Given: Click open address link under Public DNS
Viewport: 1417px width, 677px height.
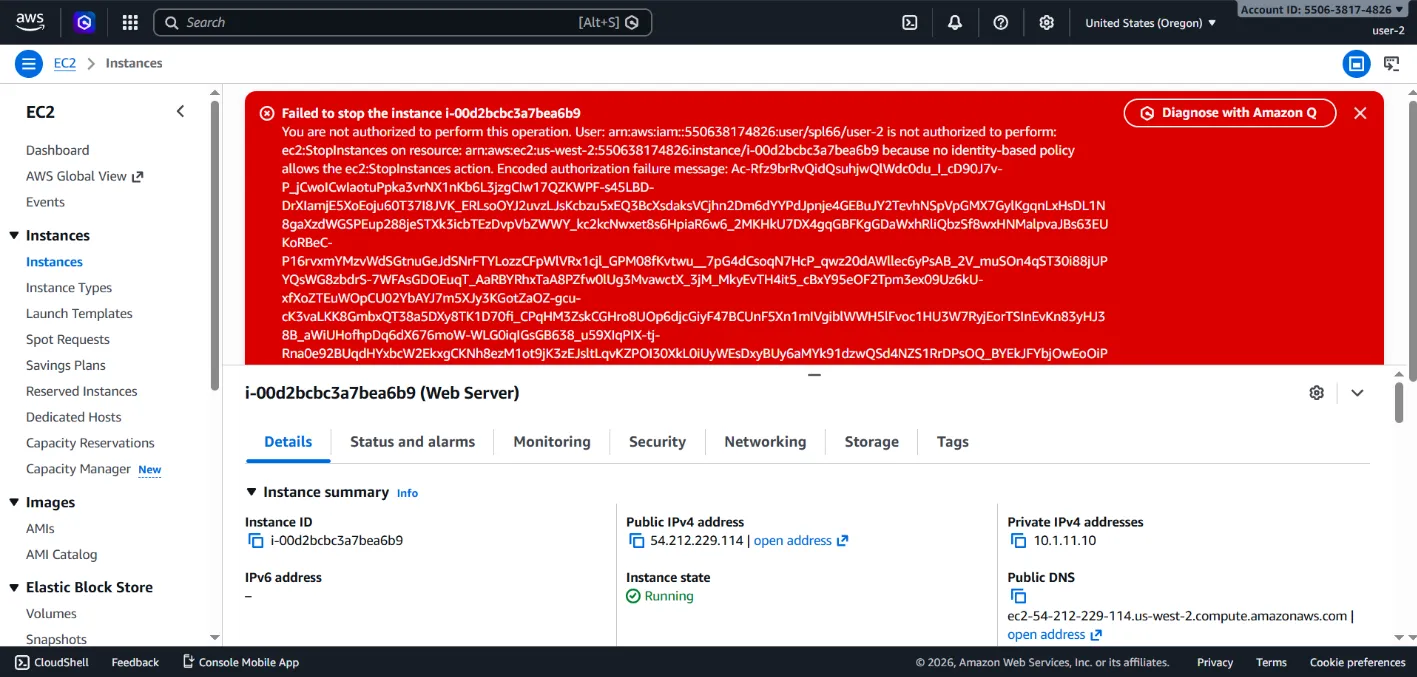Looking at the screenshot, I should click(x=1054, y=635).
